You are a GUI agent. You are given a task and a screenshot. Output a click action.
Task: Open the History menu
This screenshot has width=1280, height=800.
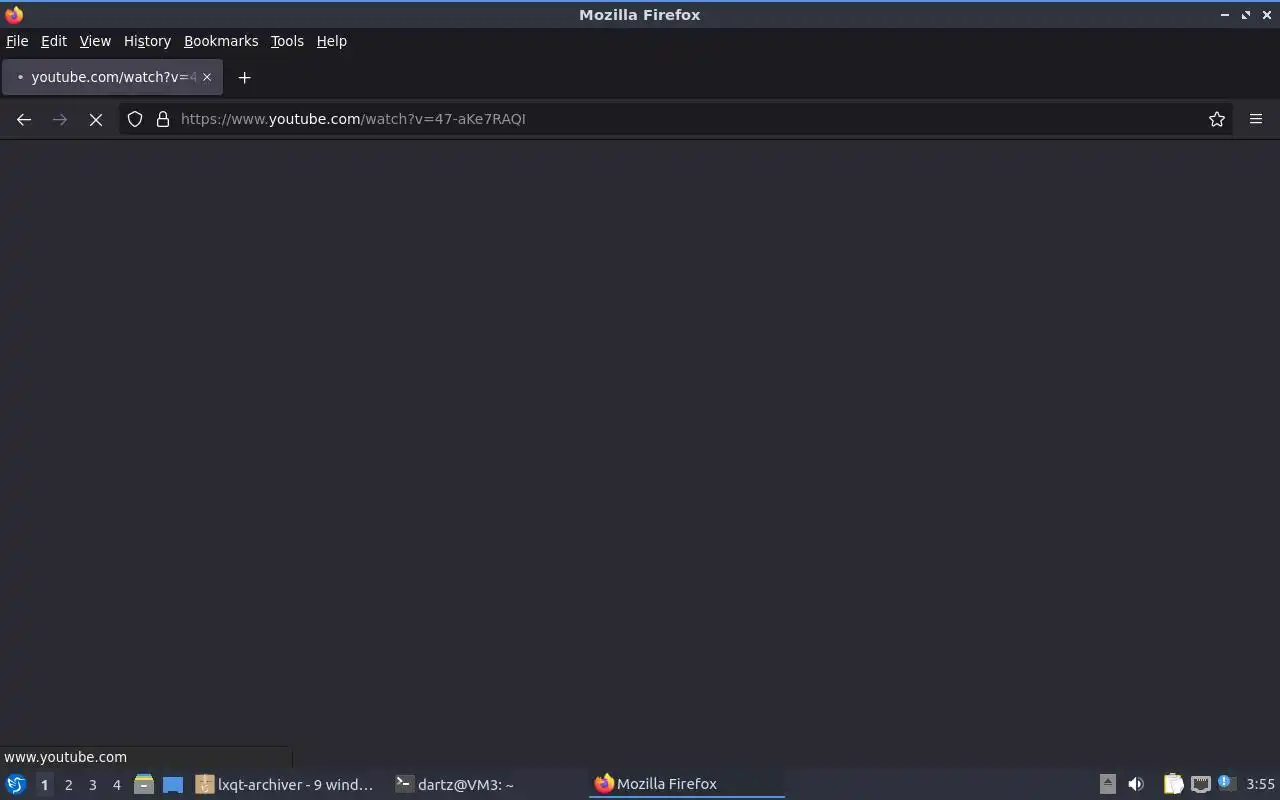point(147,41)
